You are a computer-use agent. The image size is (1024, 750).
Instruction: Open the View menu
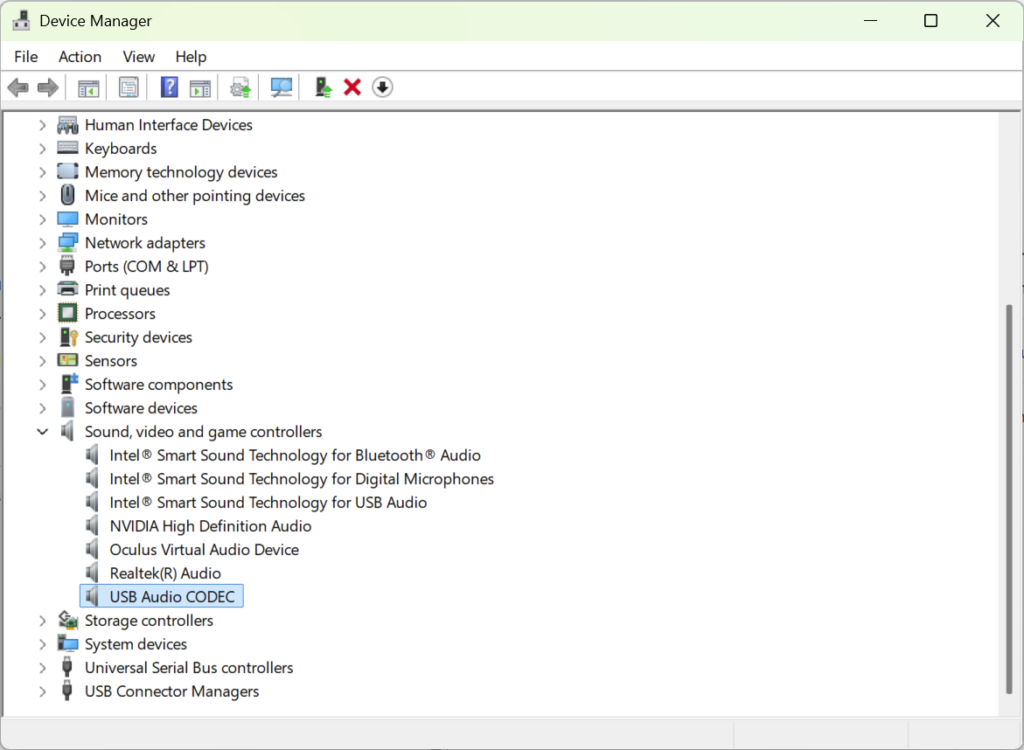click(x=138, y=57)
